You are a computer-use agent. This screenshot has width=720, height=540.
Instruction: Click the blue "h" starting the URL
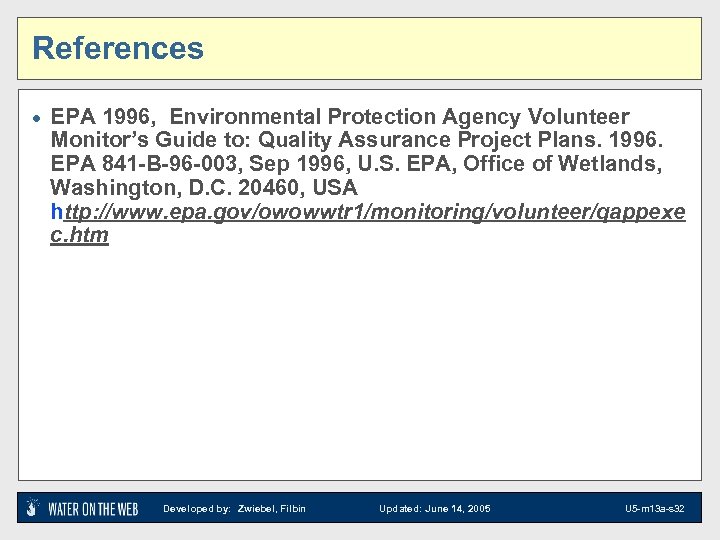56,214
